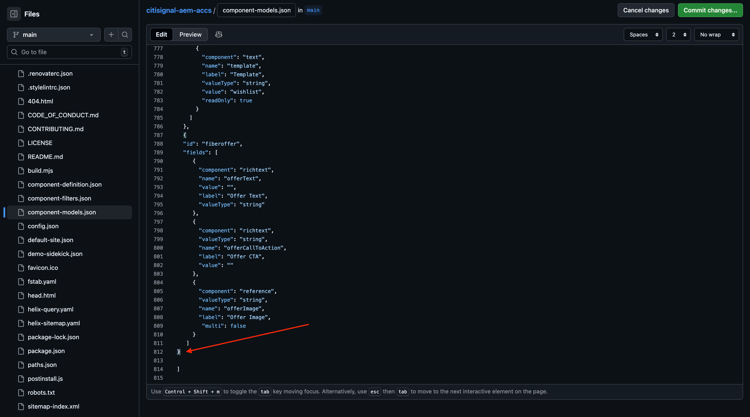Screen dimensions: 750x417
Task: Open the file search magnifier icon
Action: [125, 34]
